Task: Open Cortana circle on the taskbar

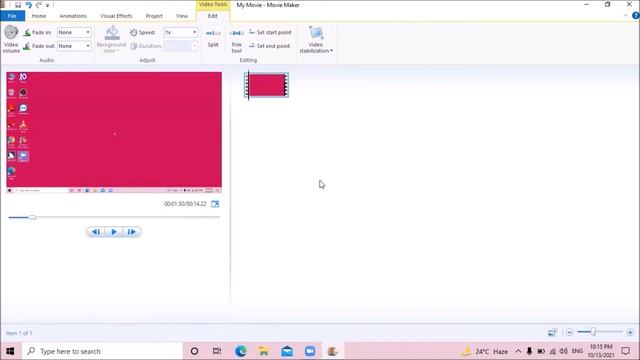Action: (x=194, y=351)
